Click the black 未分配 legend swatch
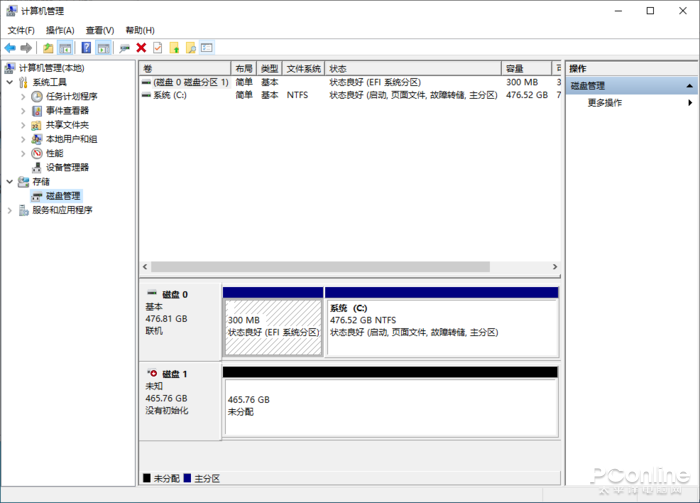This screenshot has height=503, width=700. click(x=147, y=478)
